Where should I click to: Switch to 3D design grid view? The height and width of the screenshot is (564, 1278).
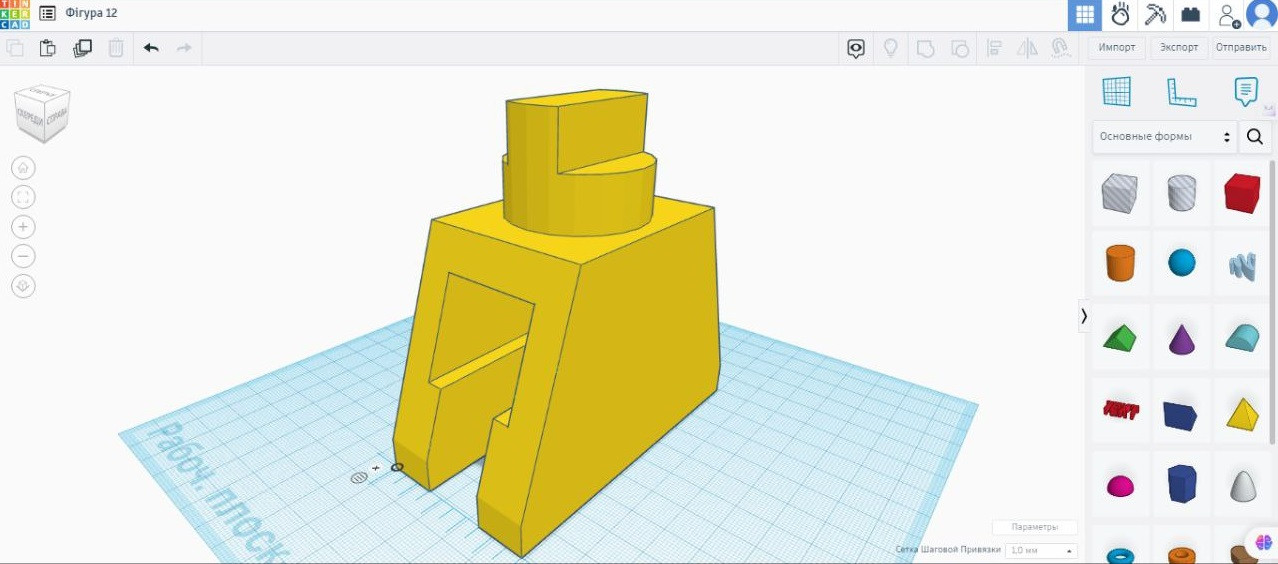coord(1085,15)
